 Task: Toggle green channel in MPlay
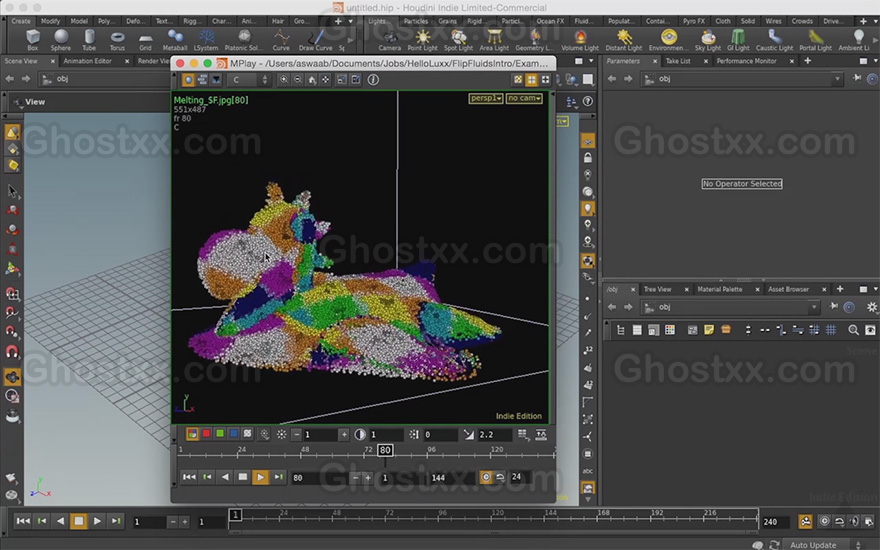pyautogui.click(x=220, y=434)
